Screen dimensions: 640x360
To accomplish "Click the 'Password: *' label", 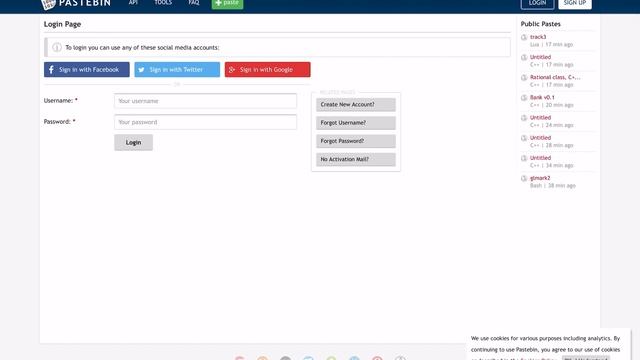I will pos(60,122).
